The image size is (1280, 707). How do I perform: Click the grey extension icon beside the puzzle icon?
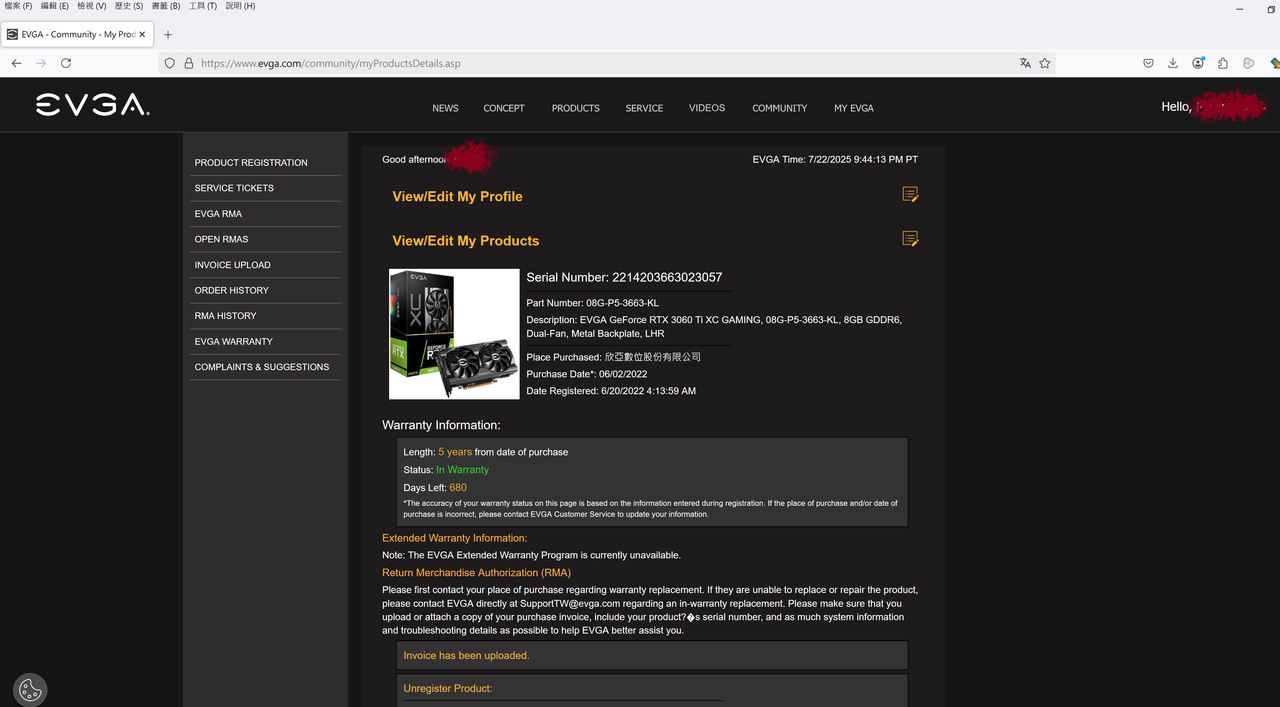1249,63
